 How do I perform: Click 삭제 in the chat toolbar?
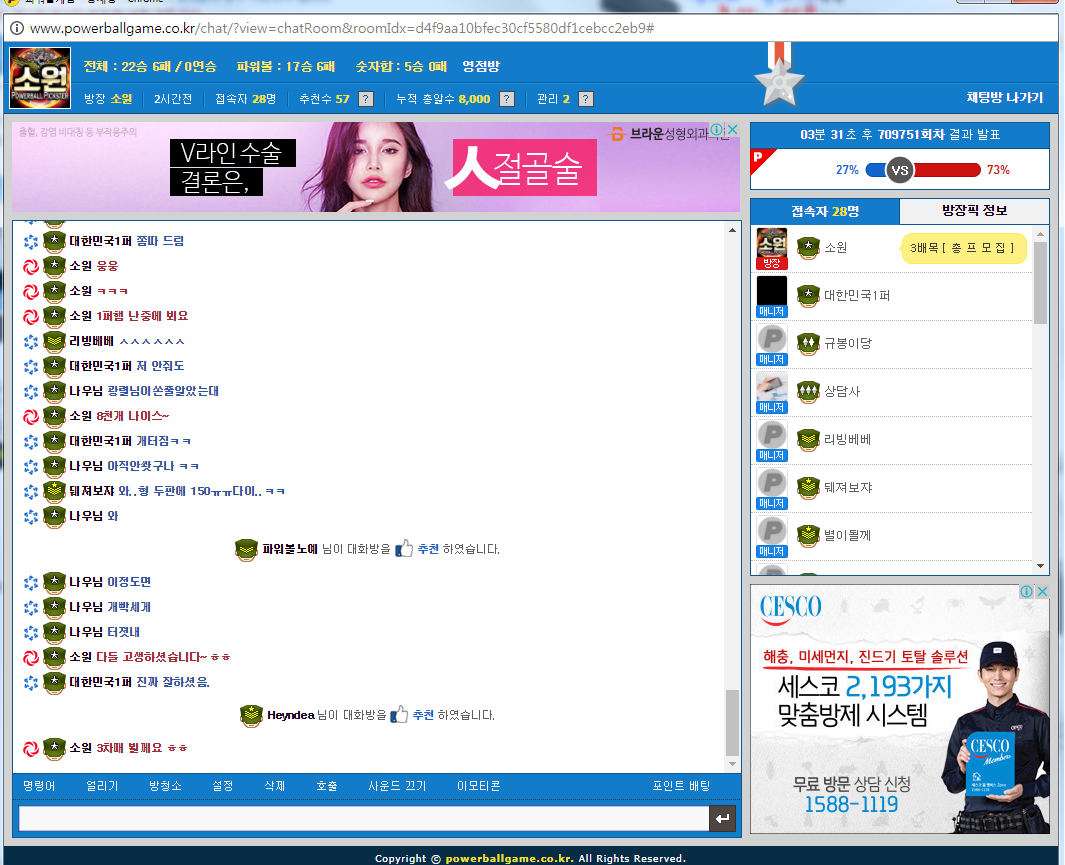tap(274, 786)
